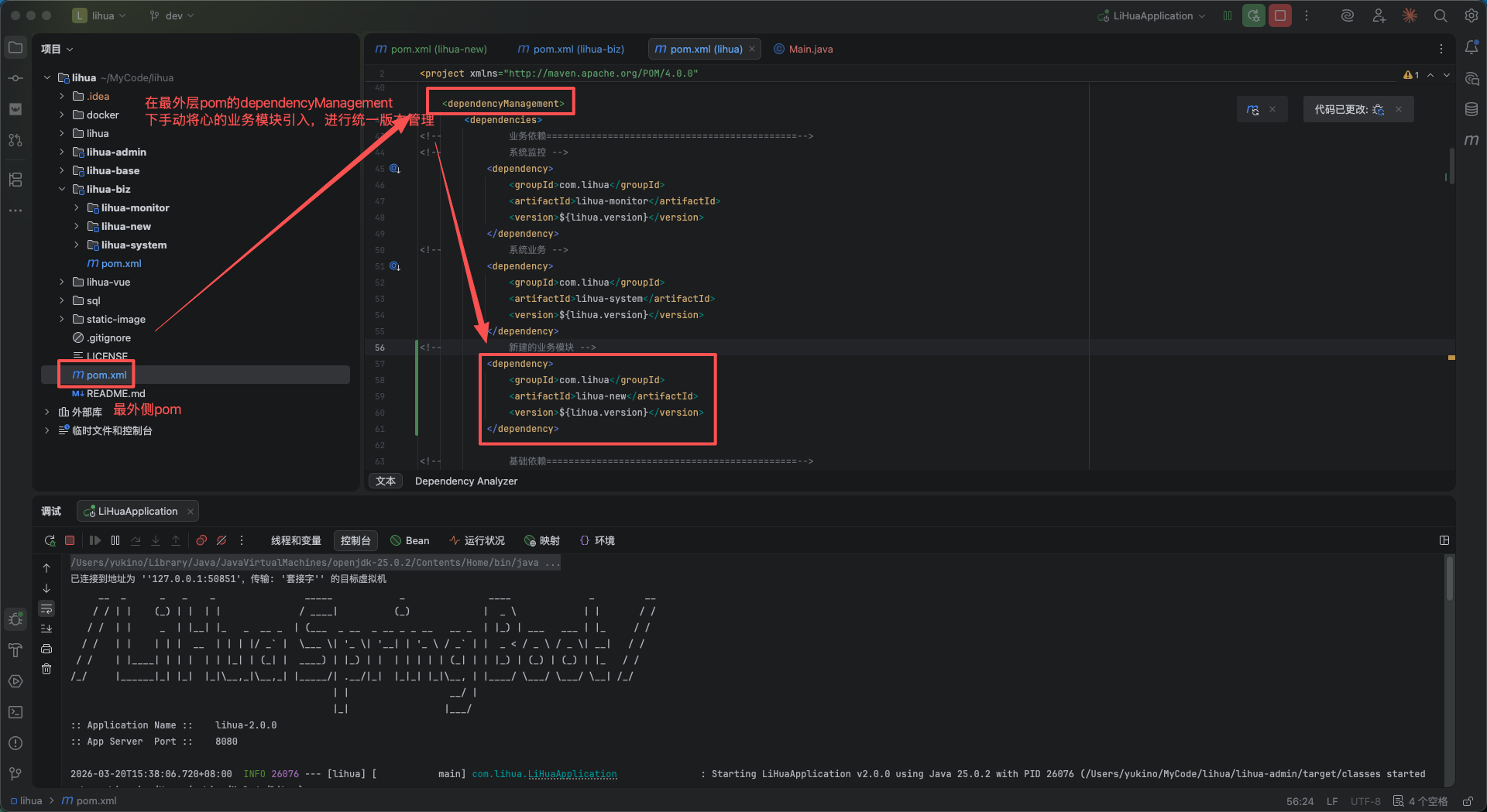Viewport: 1487px width, 812px height.
Task: Open the Database tool window
Action: 1472,109
